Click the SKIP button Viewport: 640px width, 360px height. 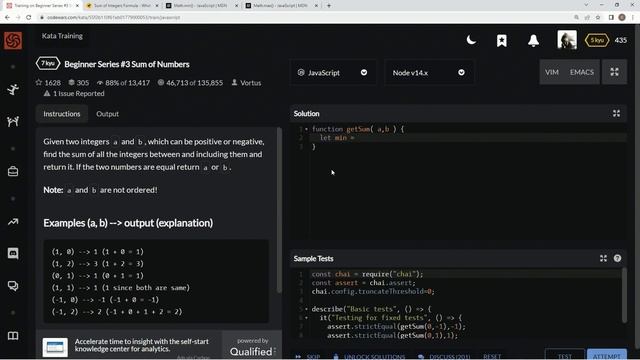309,357
